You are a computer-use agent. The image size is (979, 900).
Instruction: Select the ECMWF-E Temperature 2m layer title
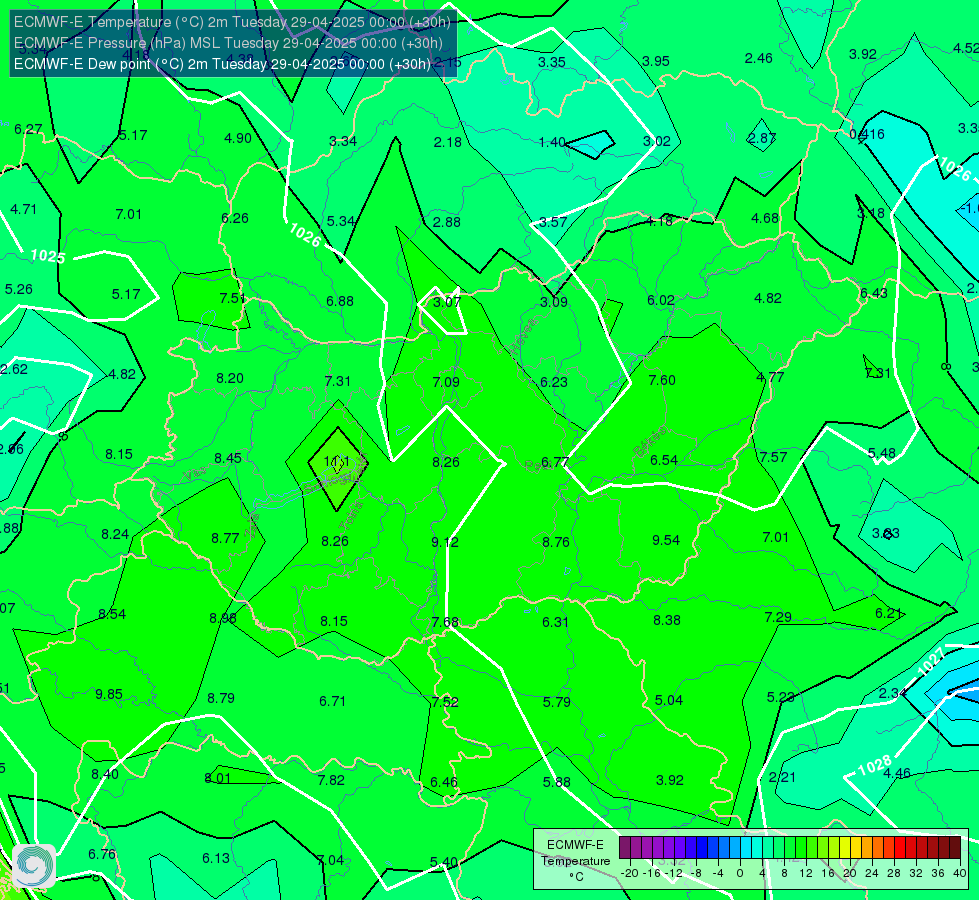tap(232, 22)
